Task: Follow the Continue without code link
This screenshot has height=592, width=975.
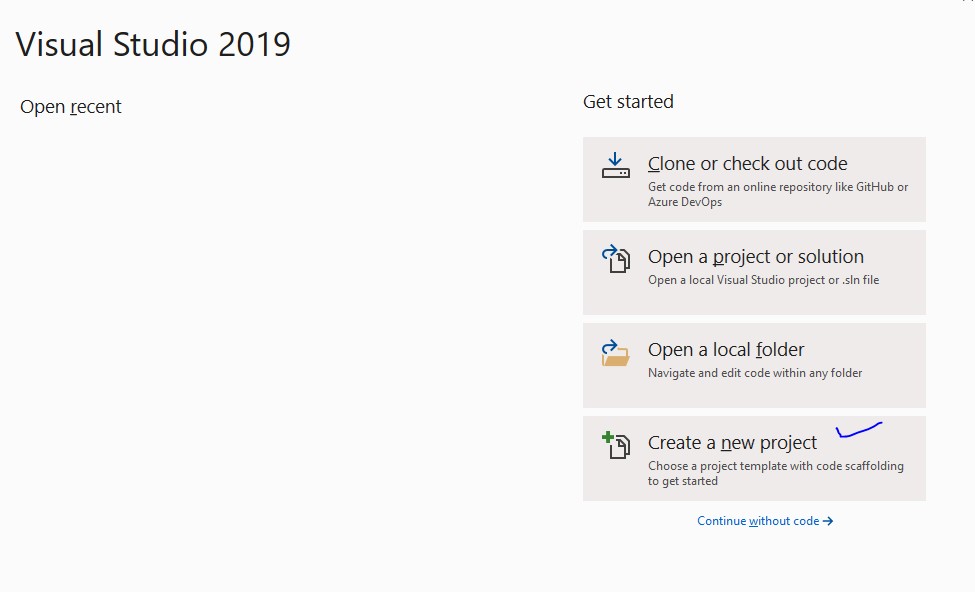Action: 758,521
